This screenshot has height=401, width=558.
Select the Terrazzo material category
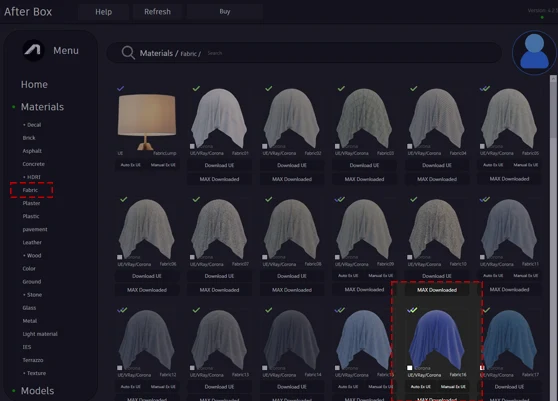(33, 360)
